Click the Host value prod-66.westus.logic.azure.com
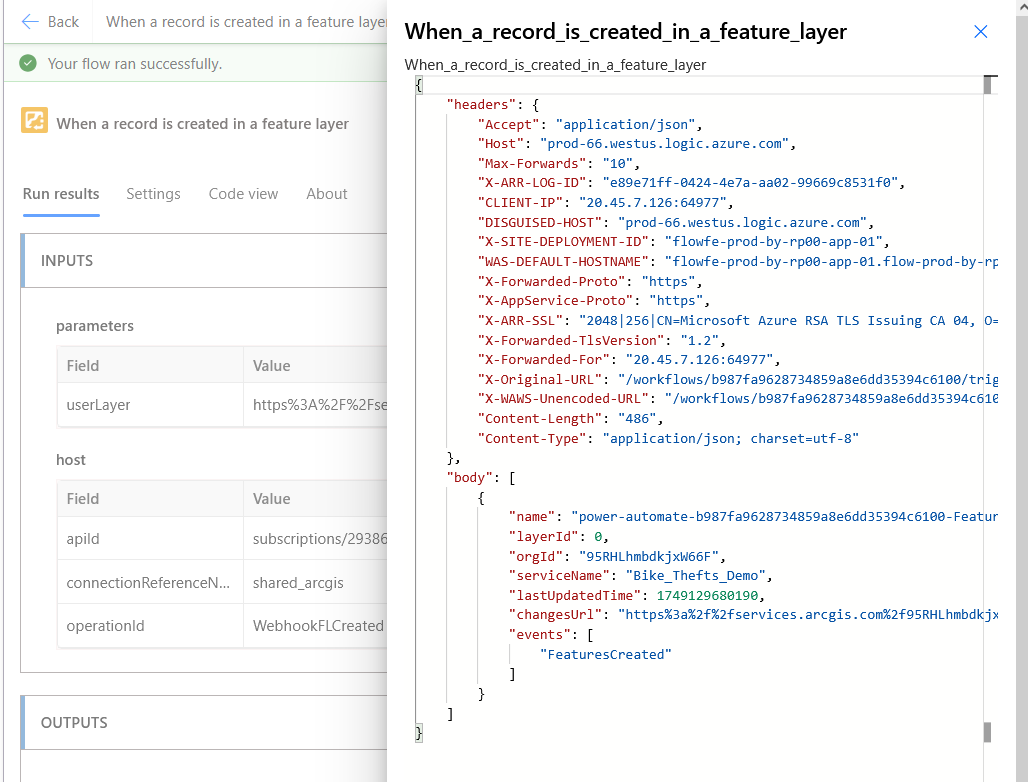Screen dimensions: 1028x782 664,144
